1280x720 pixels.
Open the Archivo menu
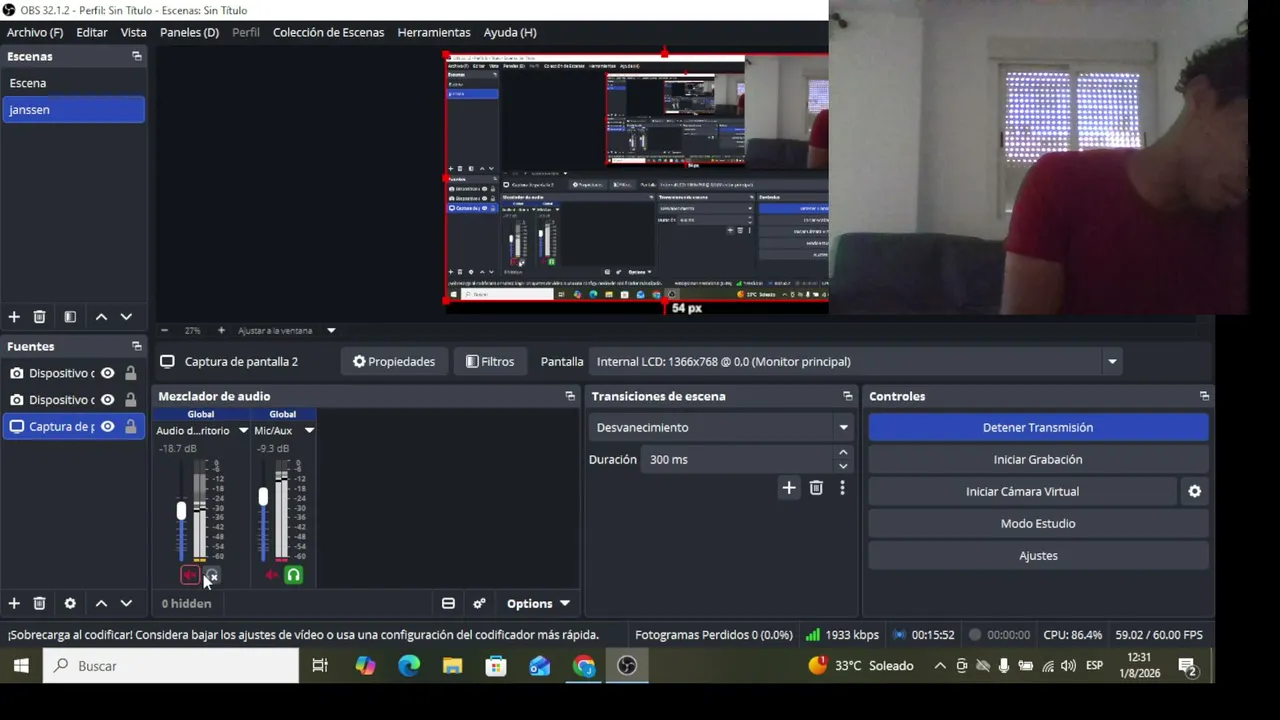[x=35, y=32]
